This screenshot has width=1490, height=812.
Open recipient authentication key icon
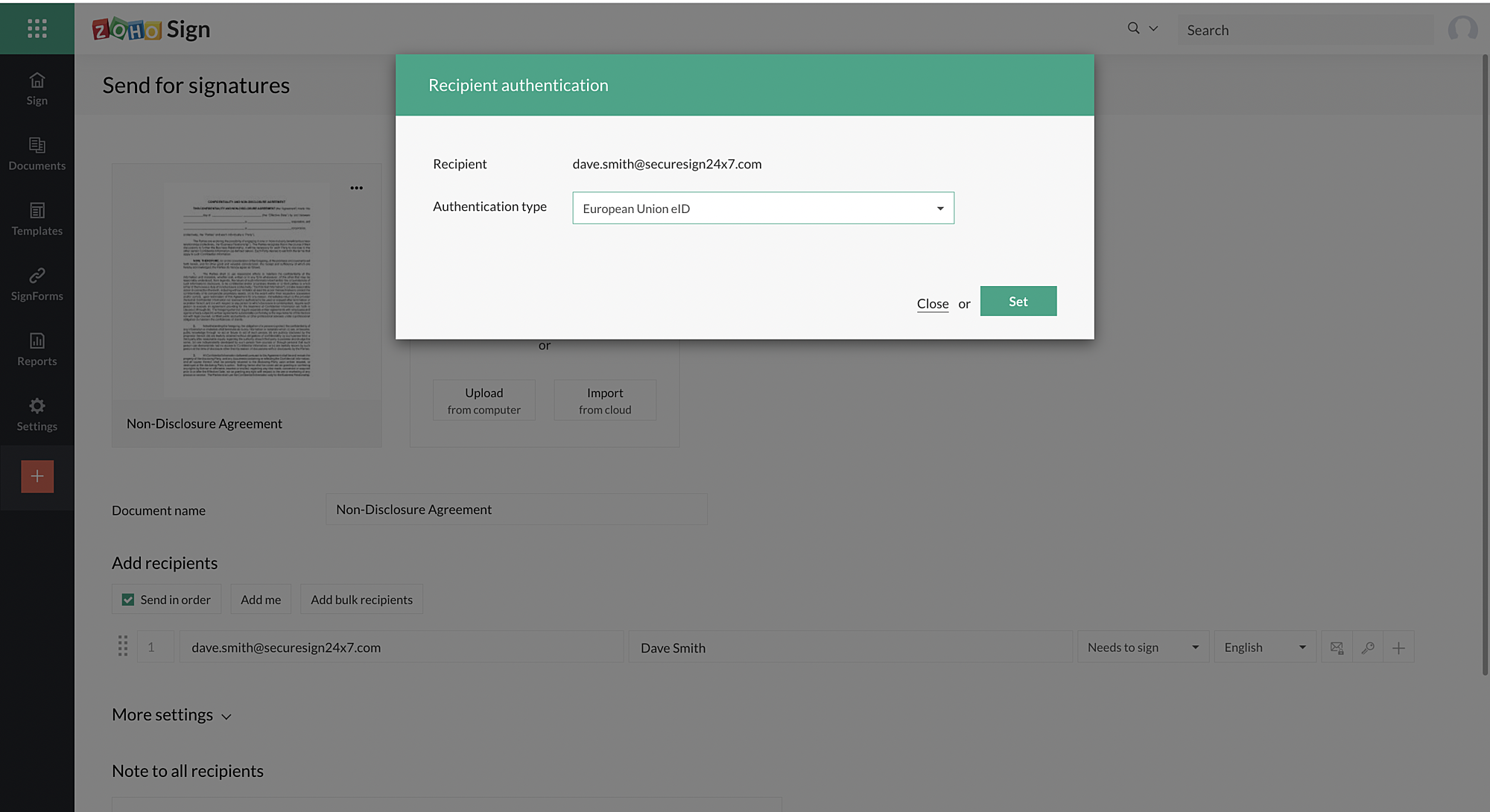pos(1368,647)
